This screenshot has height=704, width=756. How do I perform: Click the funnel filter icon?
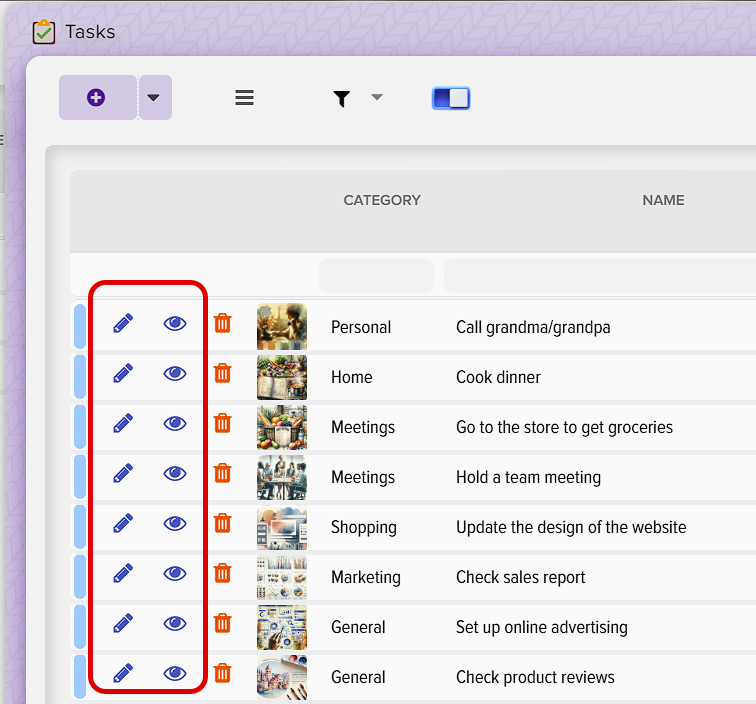point(341,98)
